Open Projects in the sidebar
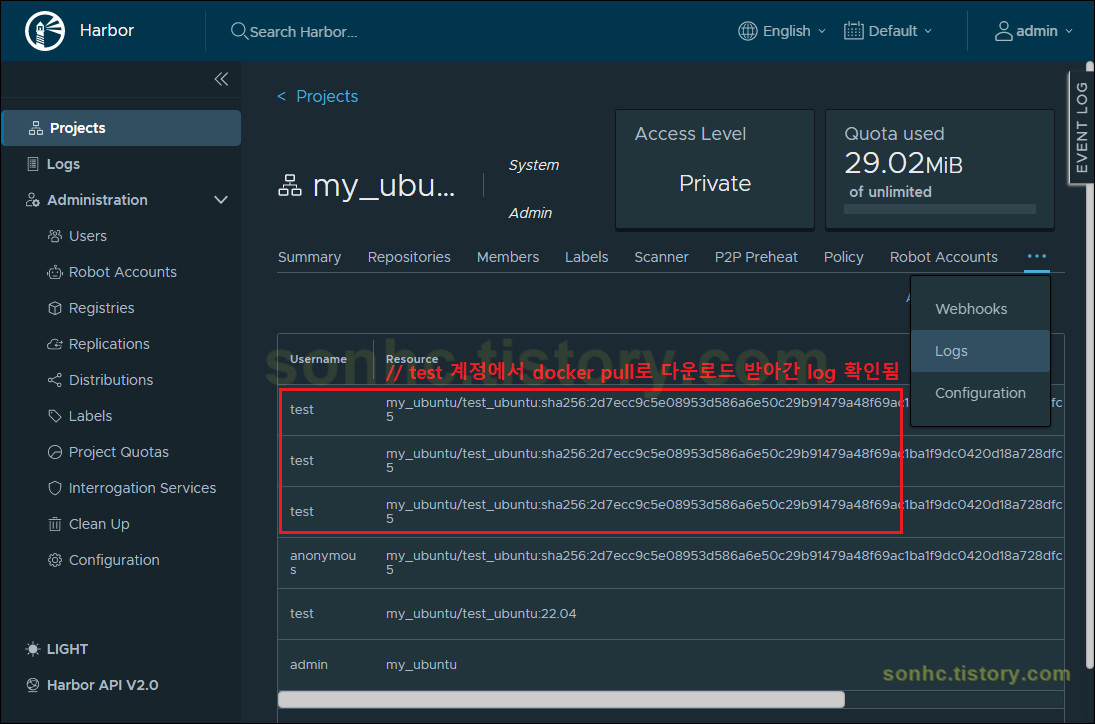 pyautogui.click(x=122, y=128)
